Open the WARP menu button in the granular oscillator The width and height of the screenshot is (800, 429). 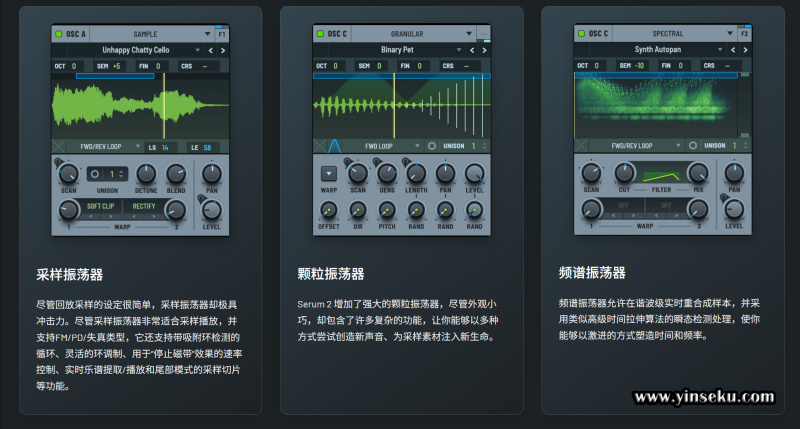click(x=327, y=172)
